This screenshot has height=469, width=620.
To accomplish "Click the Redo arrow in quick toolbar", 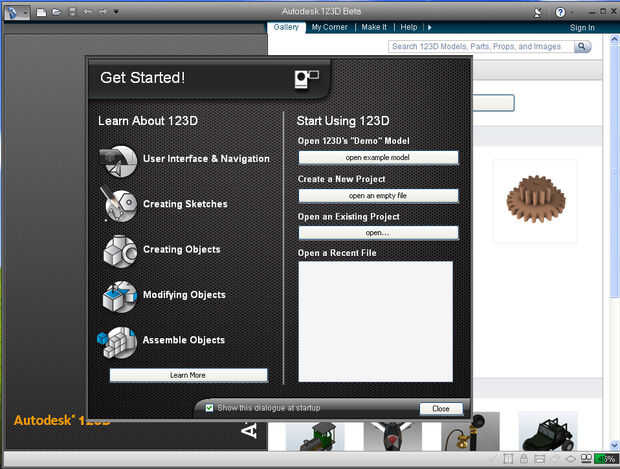I will pyautogui.click(x=102, y=12).
